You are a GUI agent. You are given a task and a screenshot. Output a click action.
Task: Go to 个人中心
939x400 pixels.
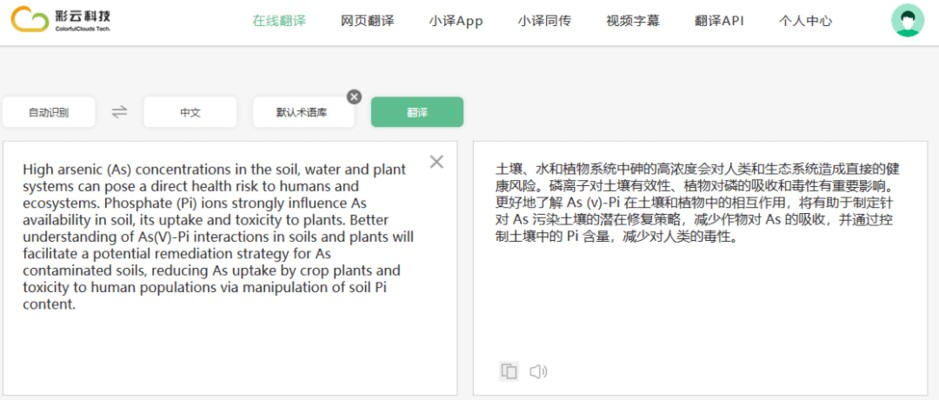[x=805, y=21]
